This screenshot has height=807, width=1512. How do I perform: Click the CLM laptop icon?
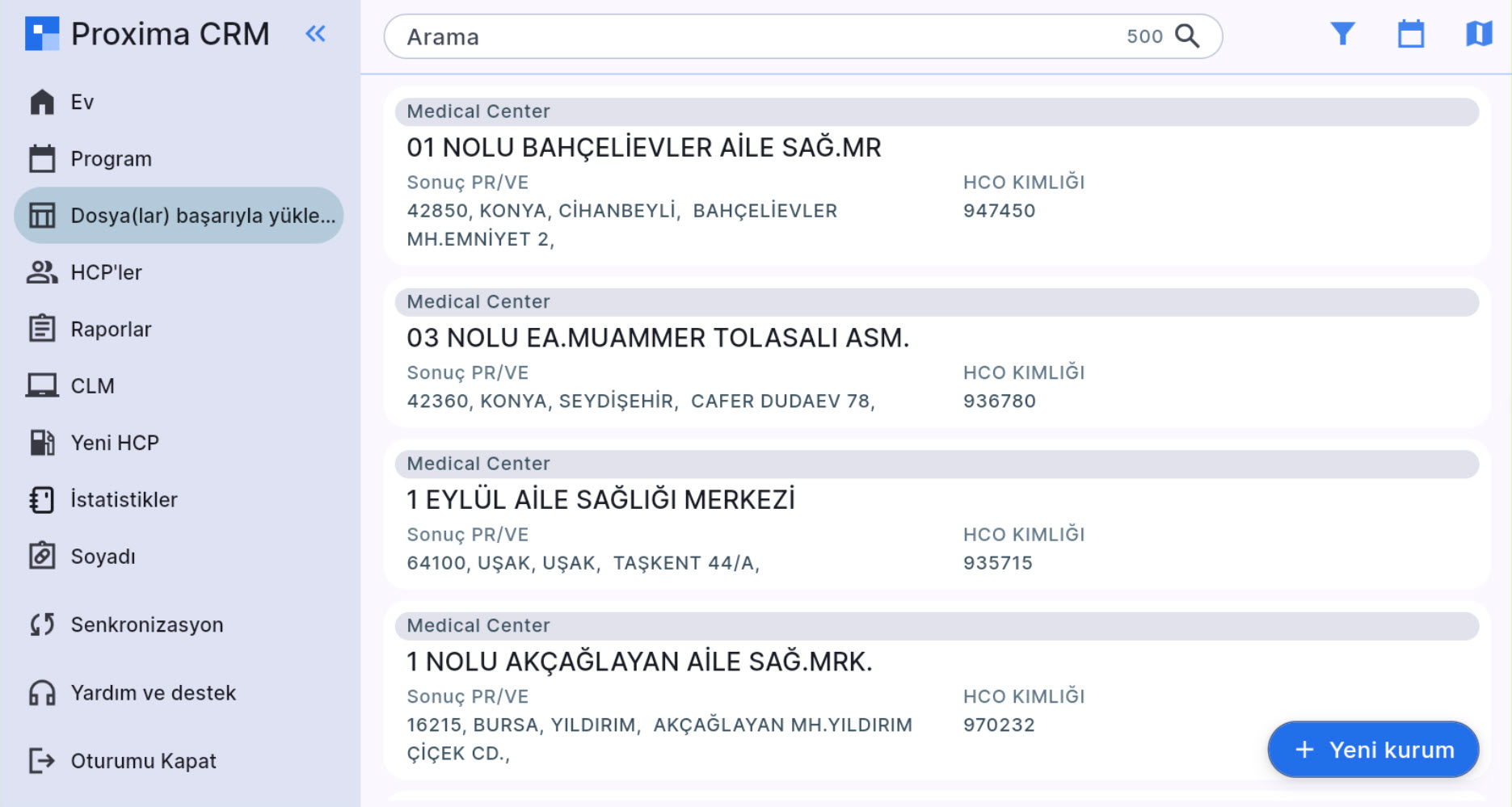point(42,386)
